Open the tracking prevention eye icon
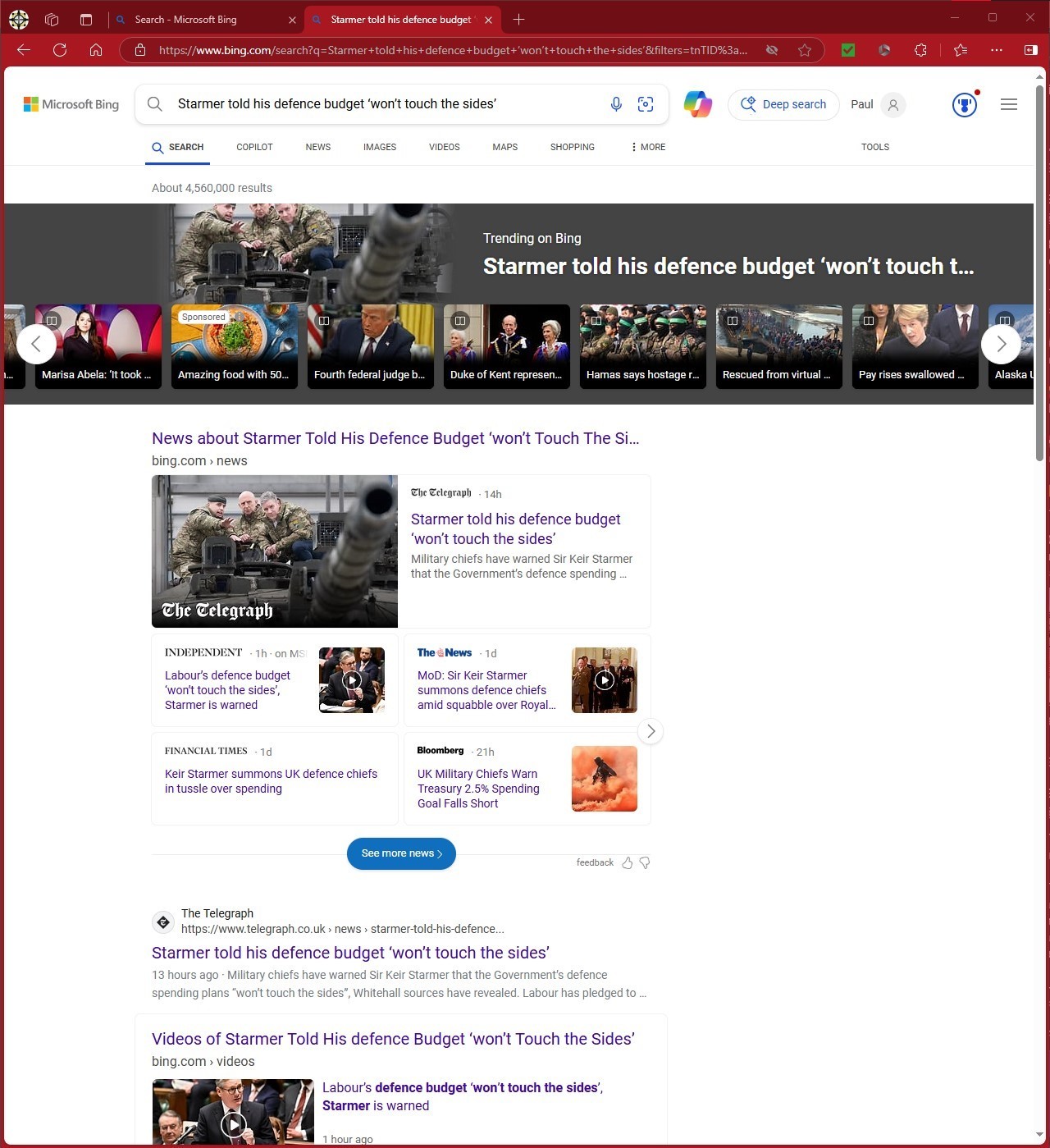The width and height of the screenshot is (1050, 1148). (x=772, y=50)
